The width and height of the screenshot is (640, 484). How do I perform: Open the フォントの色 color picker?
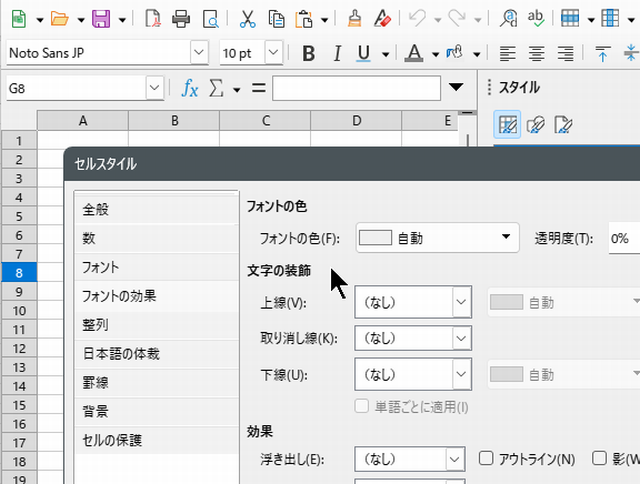tap(437, 238)
